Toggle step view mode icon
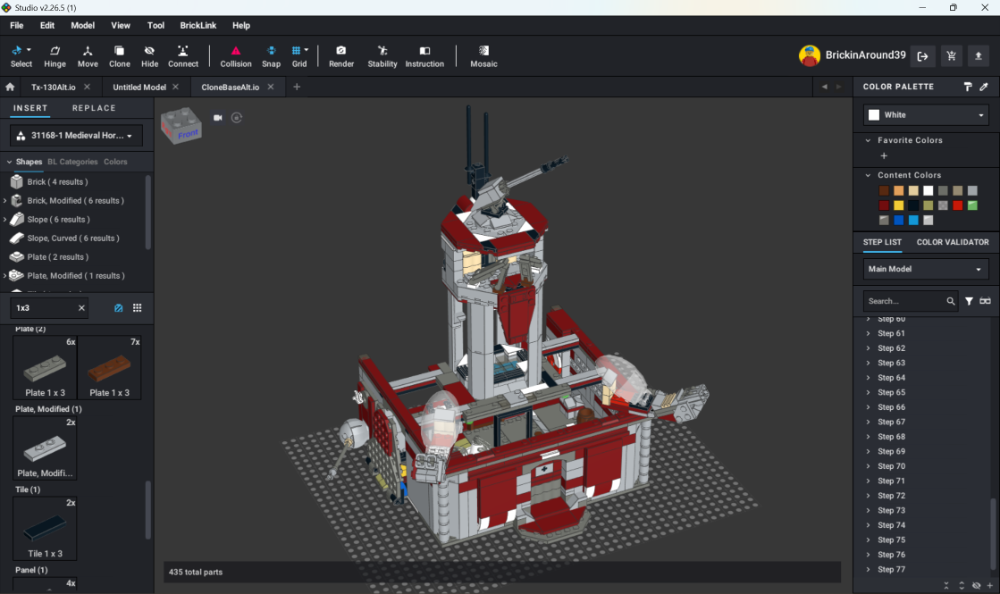The image size is (1000, 594). point(985,301)
